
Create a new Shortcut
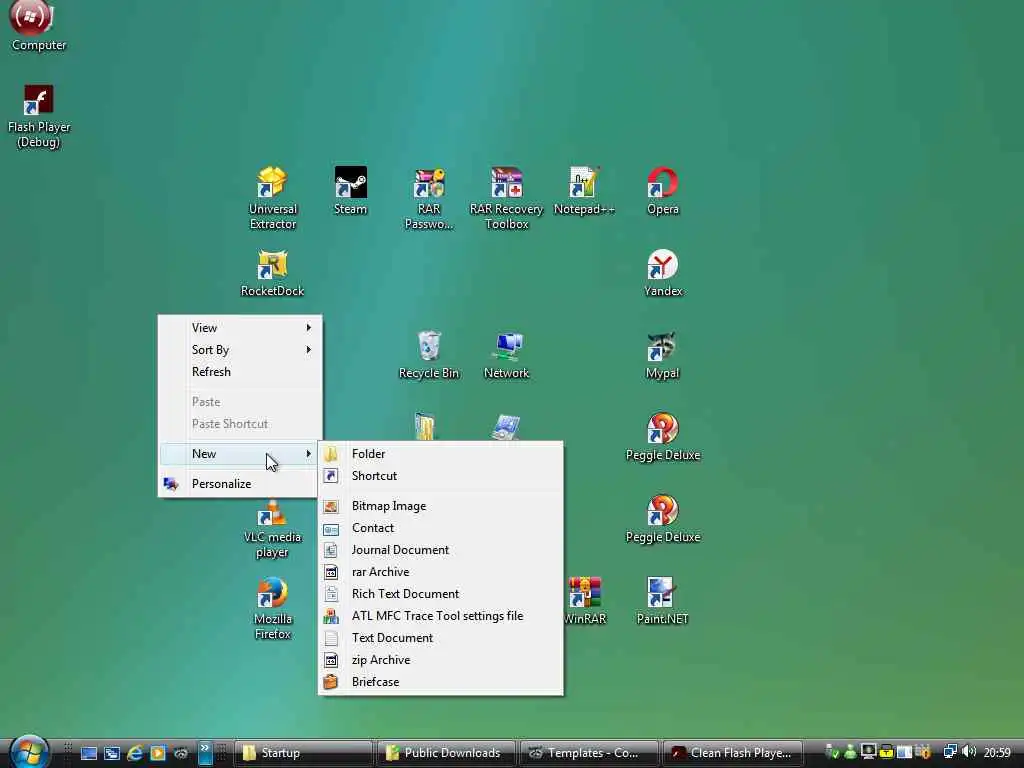(x=440, y=476)
